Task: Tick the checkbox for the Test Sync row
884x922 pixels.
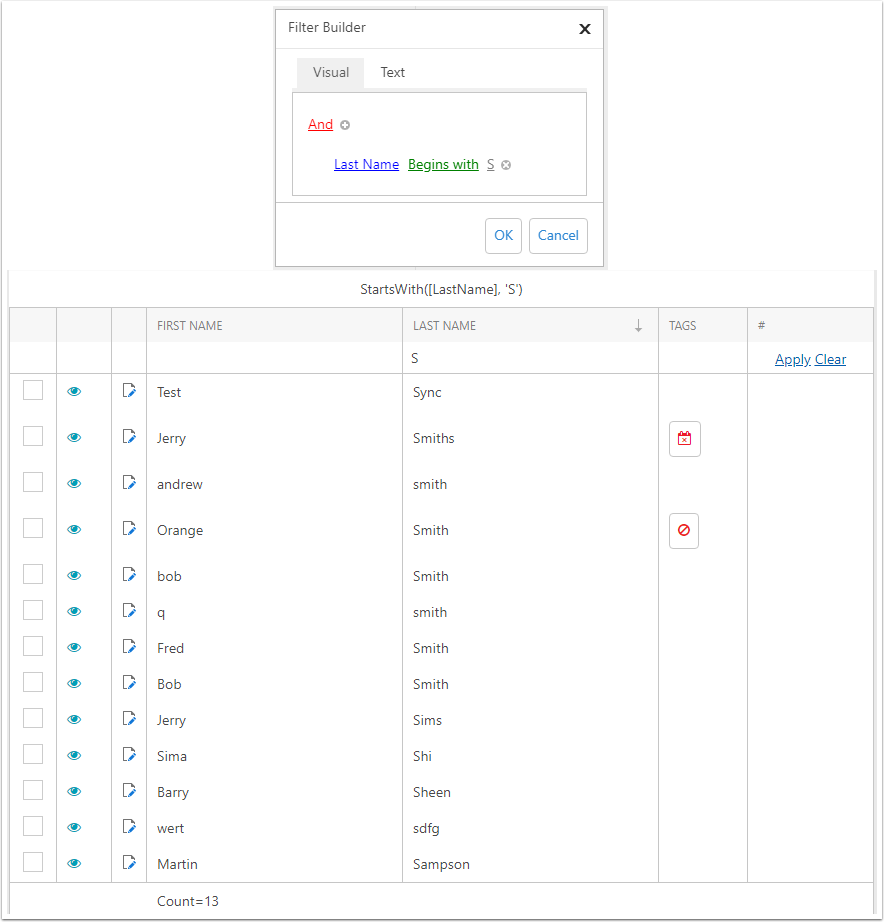Action: 33,390
